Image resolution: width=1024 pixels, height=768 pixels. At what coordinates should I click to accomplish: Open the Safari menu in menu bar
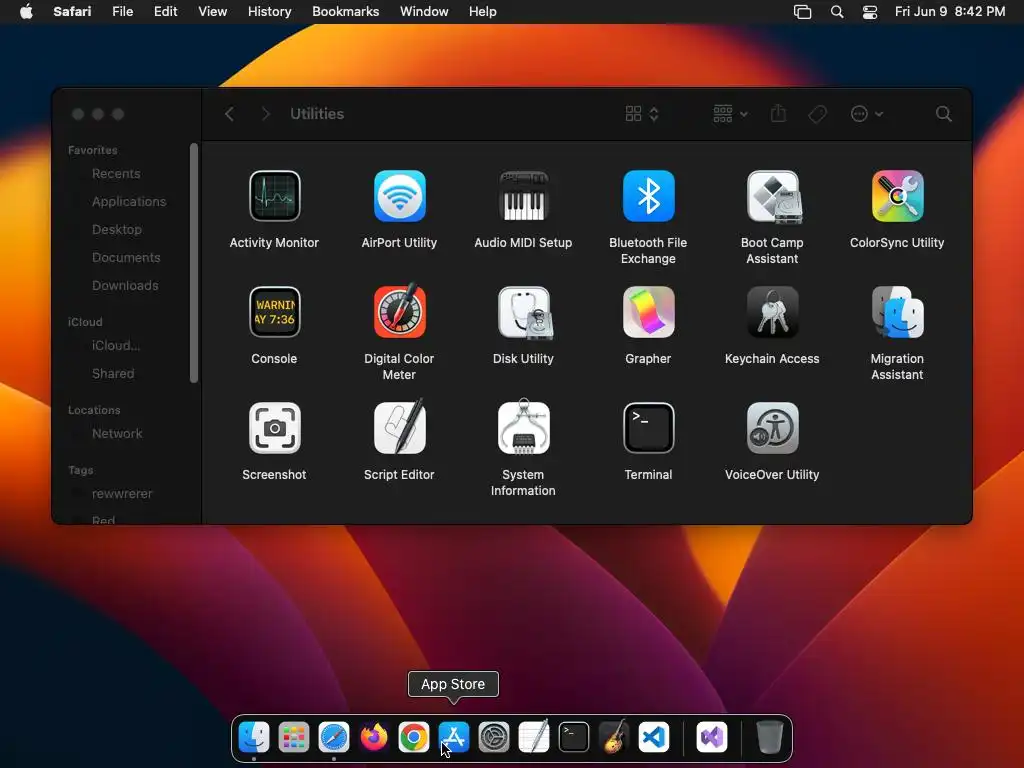pyautogui.click(x=72, y=12)
